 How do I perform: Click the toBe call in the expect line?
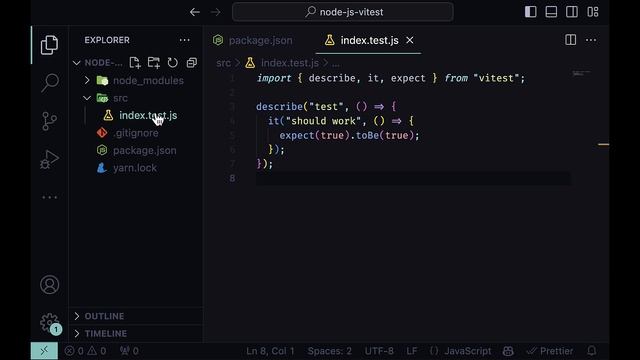click(x=367, y=136)
